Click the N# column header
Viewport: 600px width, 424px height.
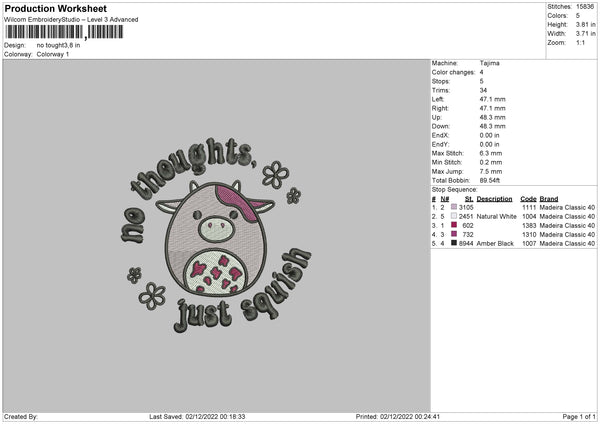coord(444,199)
